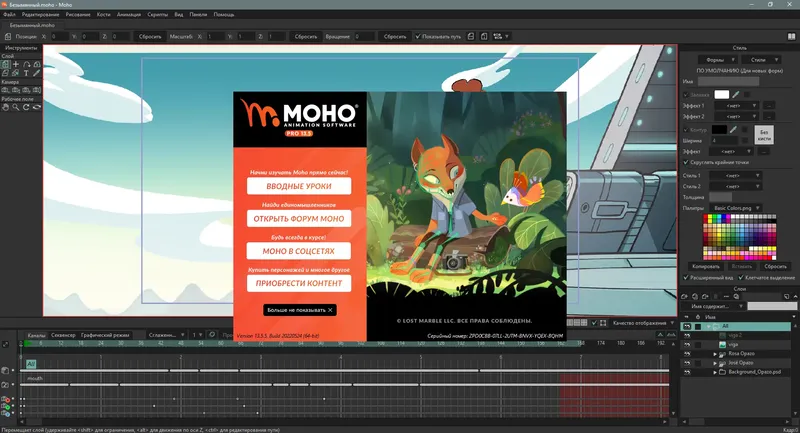
Task: Hide the 'Rosa Opazo' layer with eye icon
Action: [x=687, y=353]
